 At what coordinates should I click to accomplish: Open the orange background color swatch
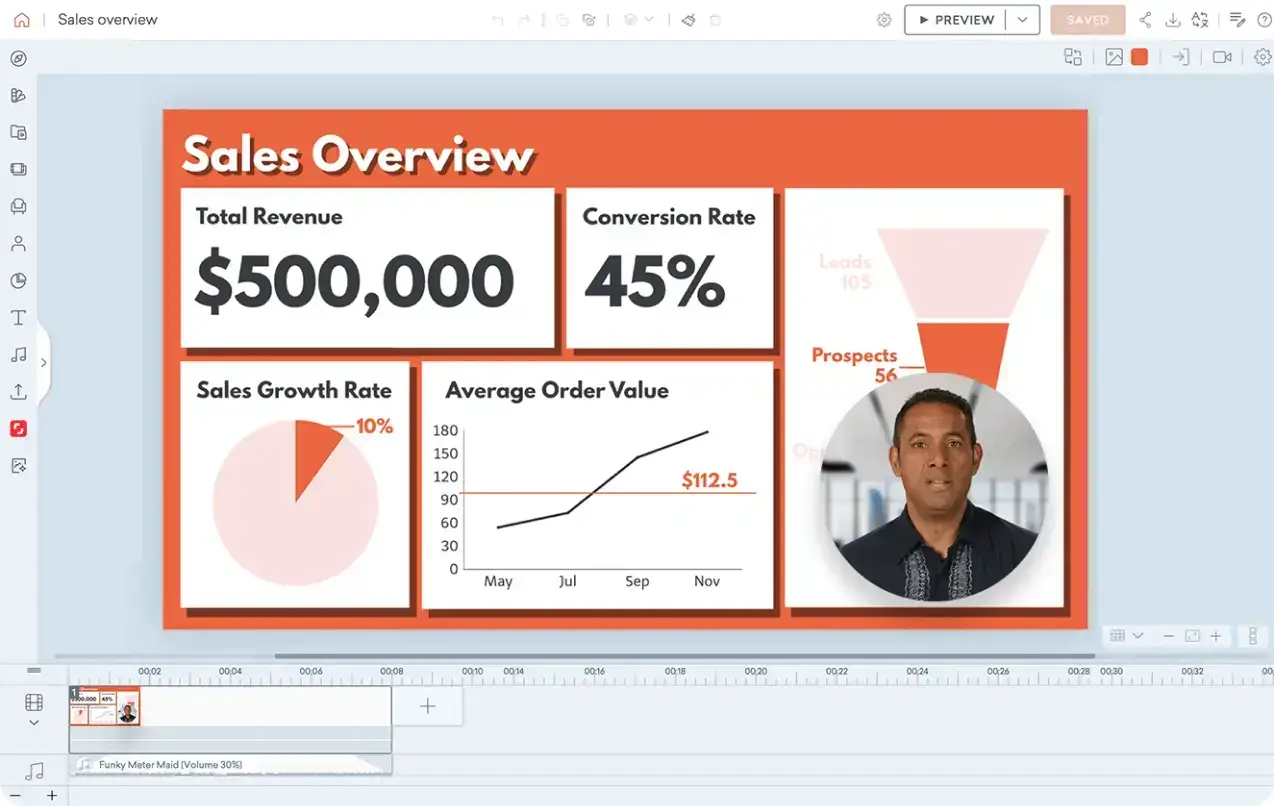tap(1139, 57)
